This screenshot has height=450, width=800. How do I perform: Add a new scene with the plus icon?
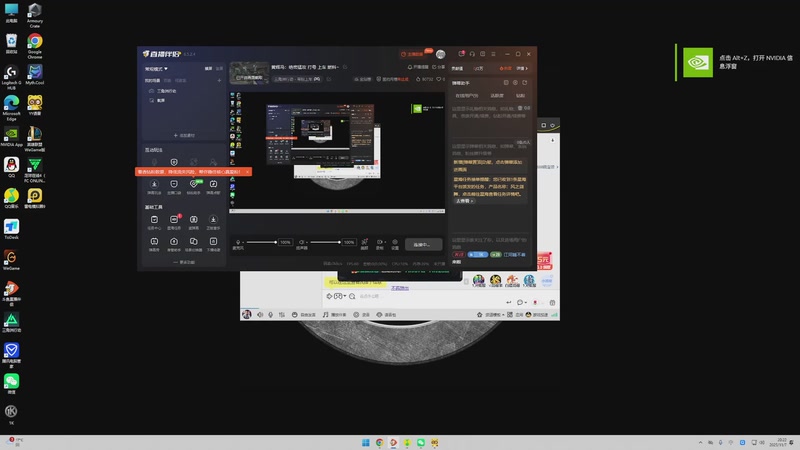pos(219,80)
